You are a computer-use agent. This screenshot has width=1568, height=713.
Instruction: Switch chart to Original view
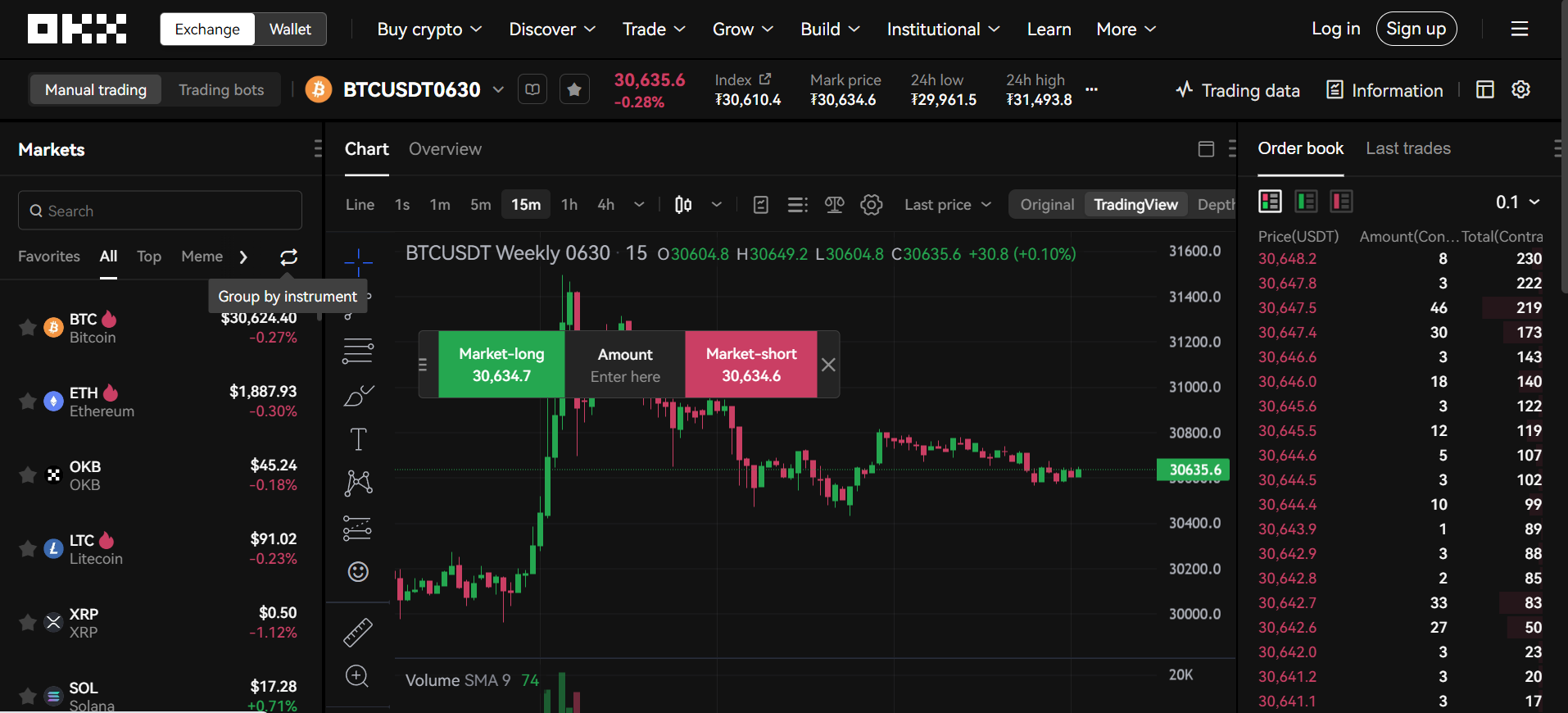(x=1046, y=205)
